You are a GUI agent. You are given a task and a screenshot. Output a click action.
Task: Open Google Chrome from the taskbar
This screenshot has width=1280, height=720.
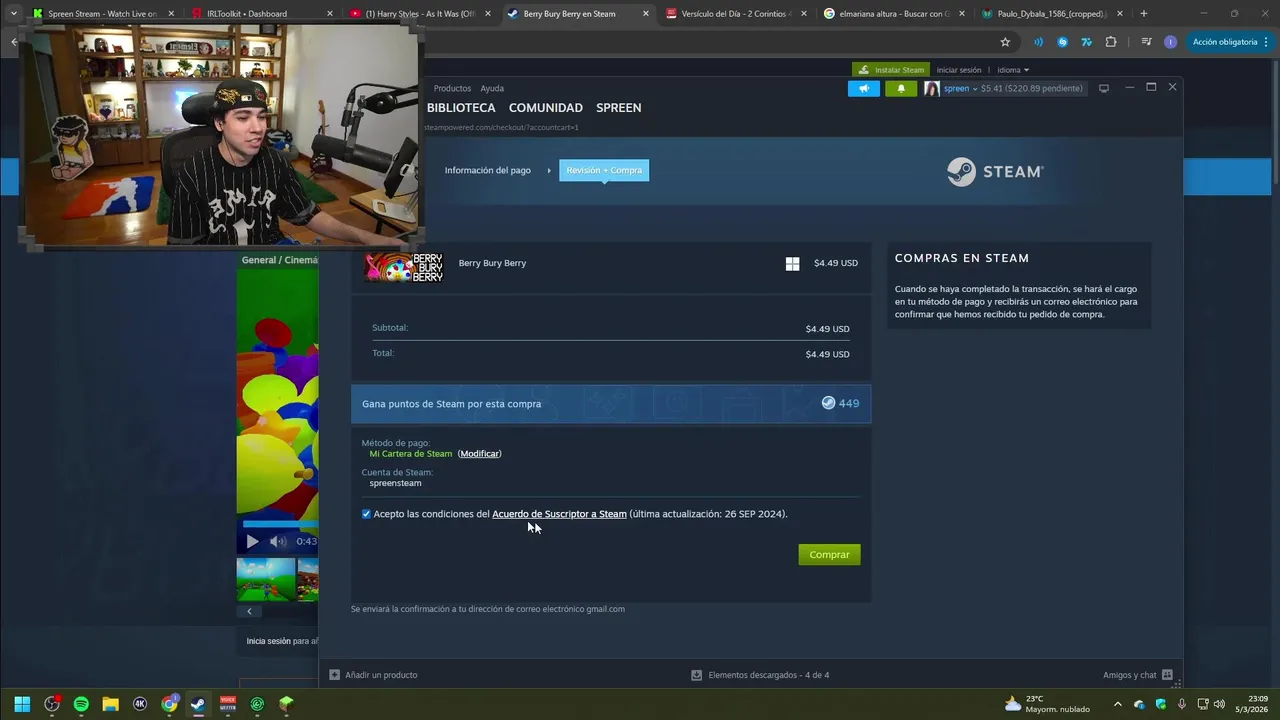[x=169, y=704]
